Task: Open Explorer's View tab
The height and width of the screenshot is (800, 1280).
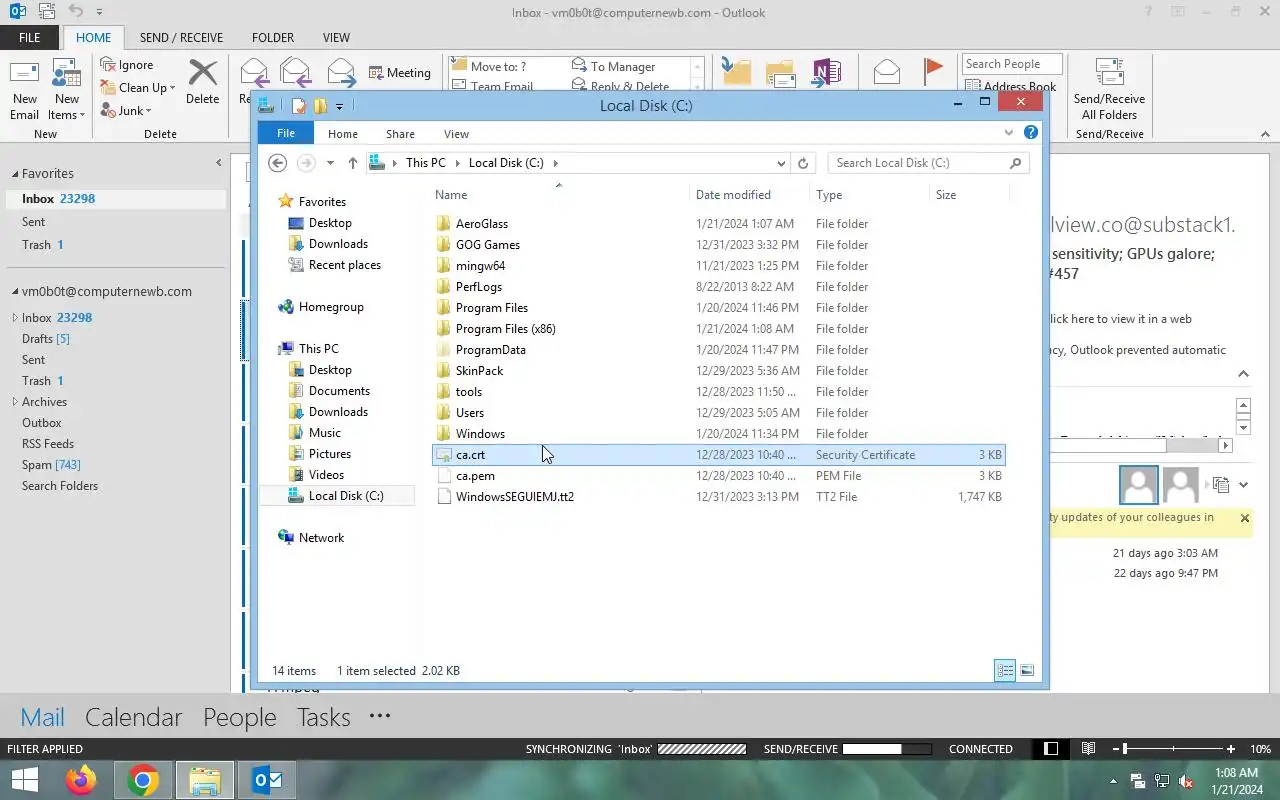Action: [x=456, y=134]
